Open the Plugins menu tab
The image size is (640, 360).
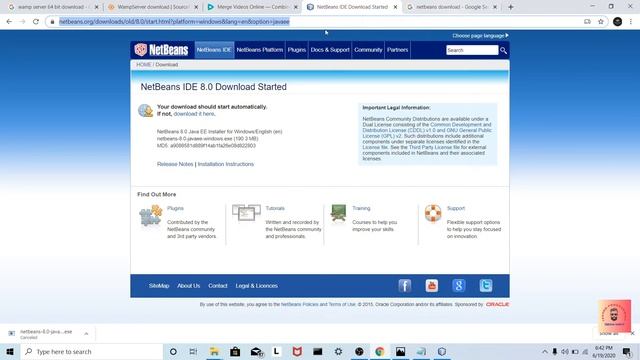pyautogui.click(x=297, y=50)
